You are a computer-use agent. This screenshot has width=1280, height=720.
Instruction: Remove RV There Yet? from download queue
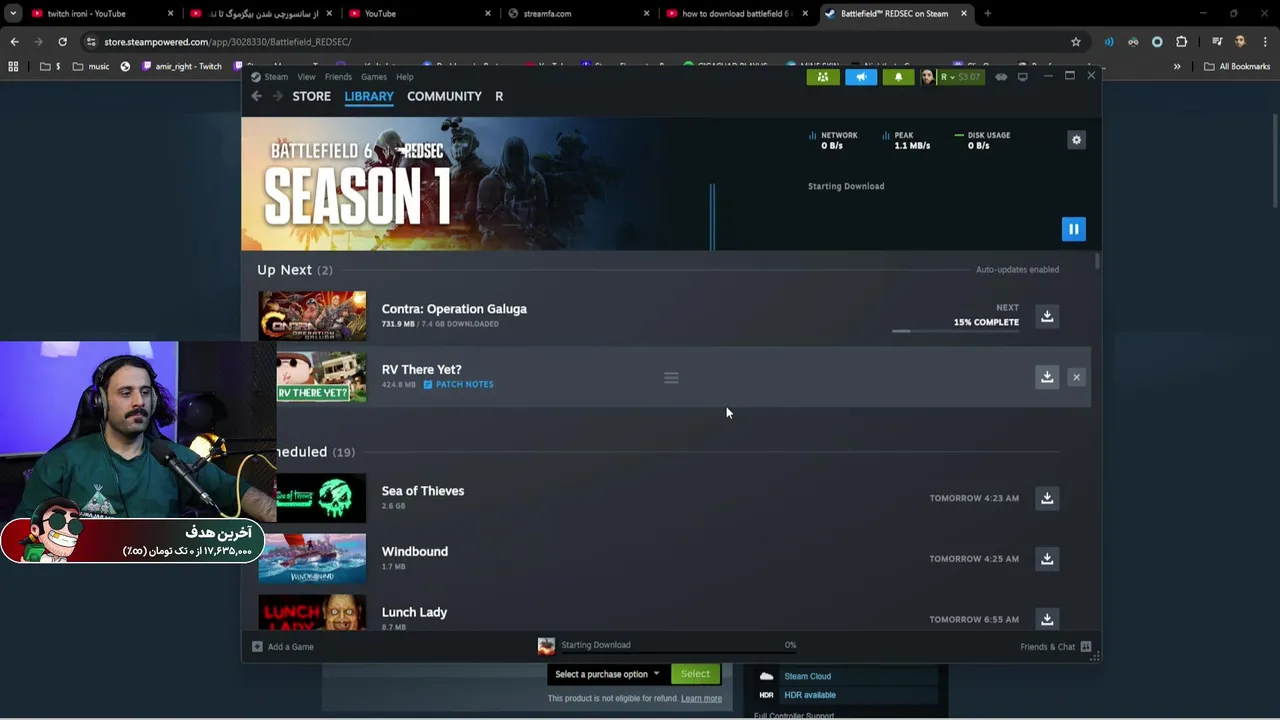(1076, 377)
